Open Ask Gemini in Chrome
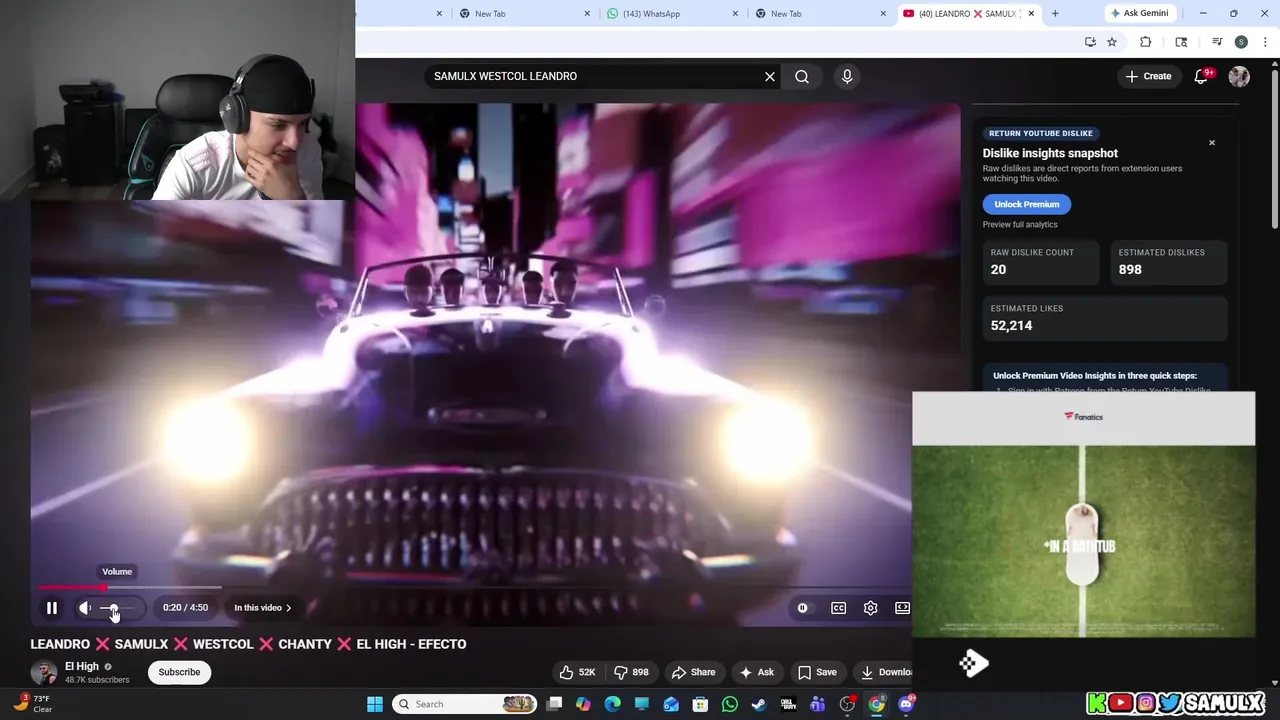This screenshot has height=720, width=1280. tap(1138, 13)
